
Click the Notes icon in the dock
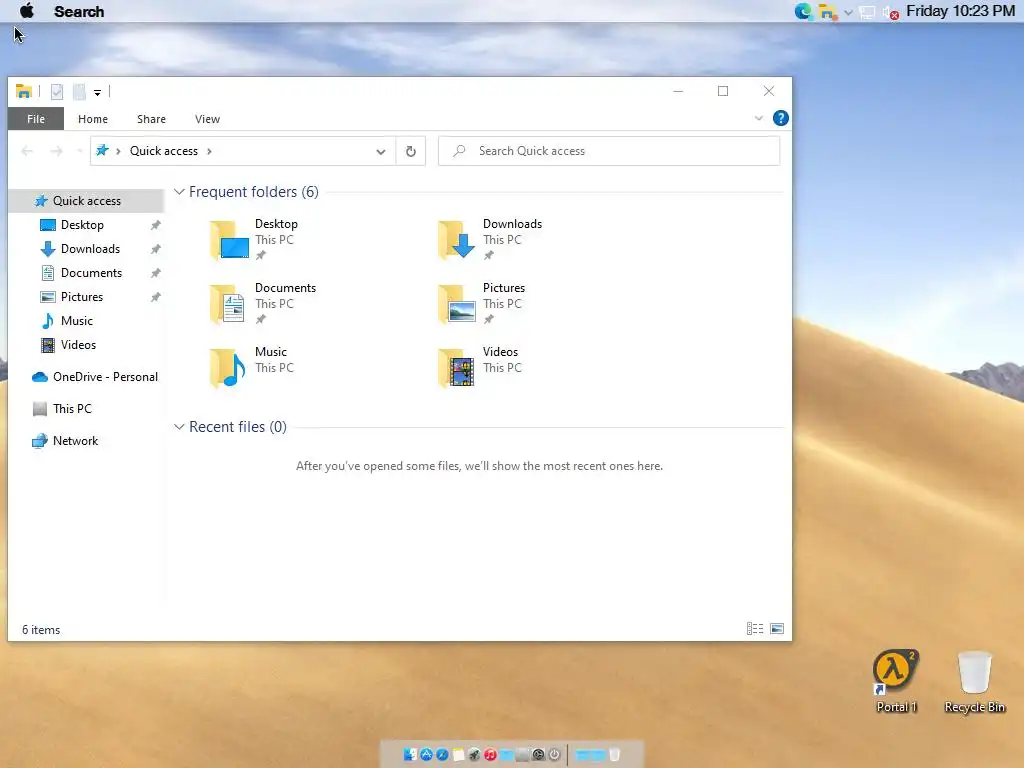click(458, 755)
